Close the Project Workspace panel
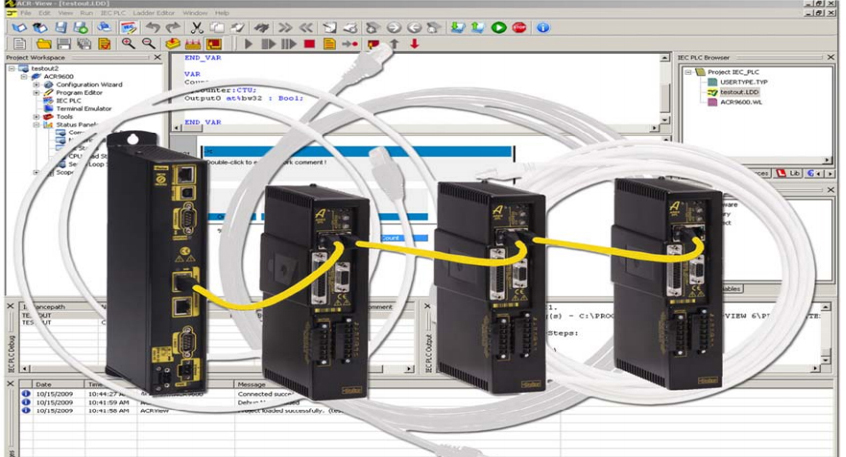 click(157, 57)
